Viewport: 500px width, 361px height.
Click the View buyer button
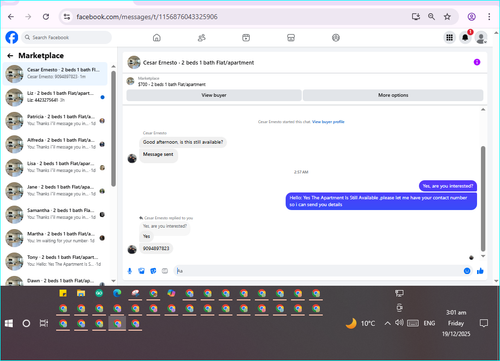tap(214, 95)
